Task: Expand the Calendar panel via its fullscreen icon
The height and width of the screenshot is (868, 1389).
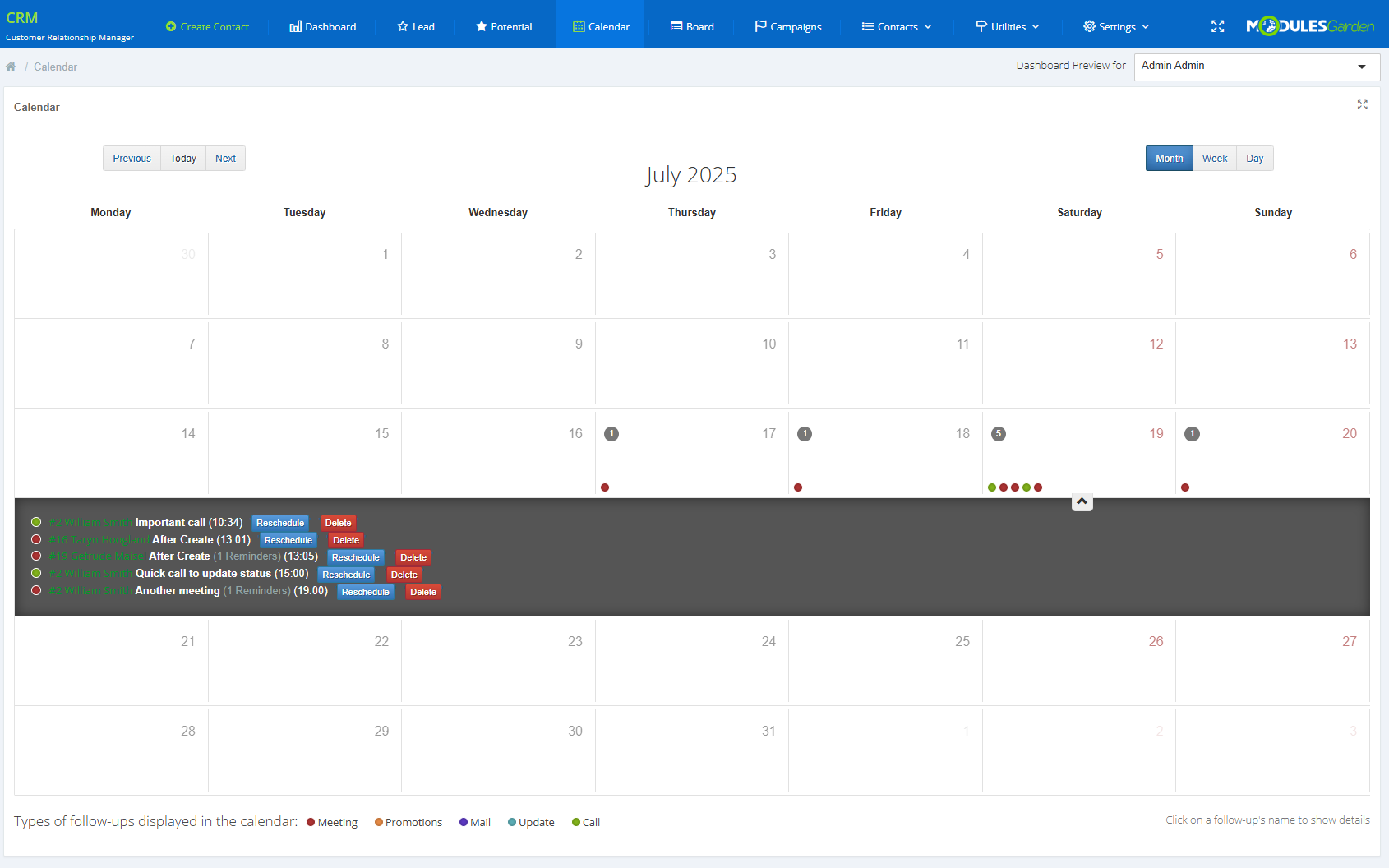Action: (1363, 105)
